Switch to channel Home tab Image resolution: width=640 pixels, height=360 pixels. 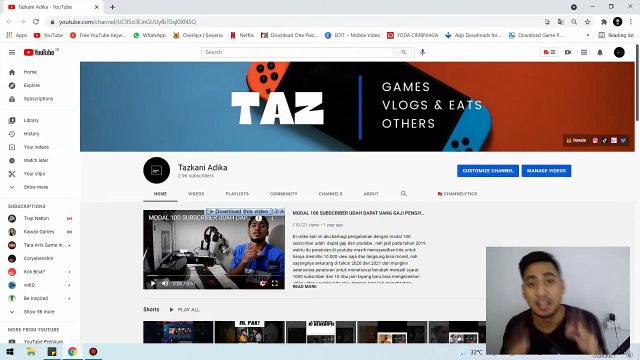[x=160, y=194]
